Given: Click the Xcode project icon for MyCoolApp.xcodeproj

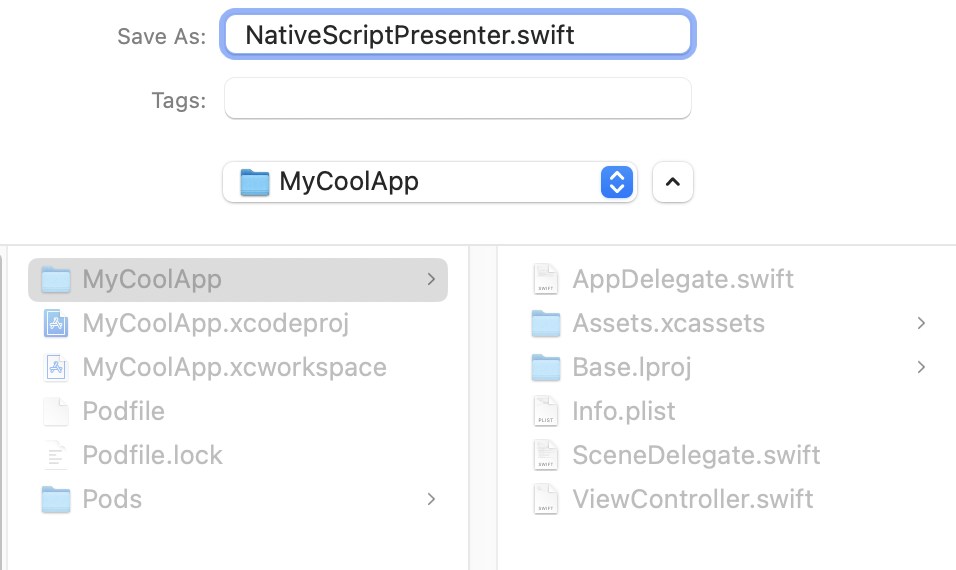Looking at the screenshot, I should coord(55,323).
